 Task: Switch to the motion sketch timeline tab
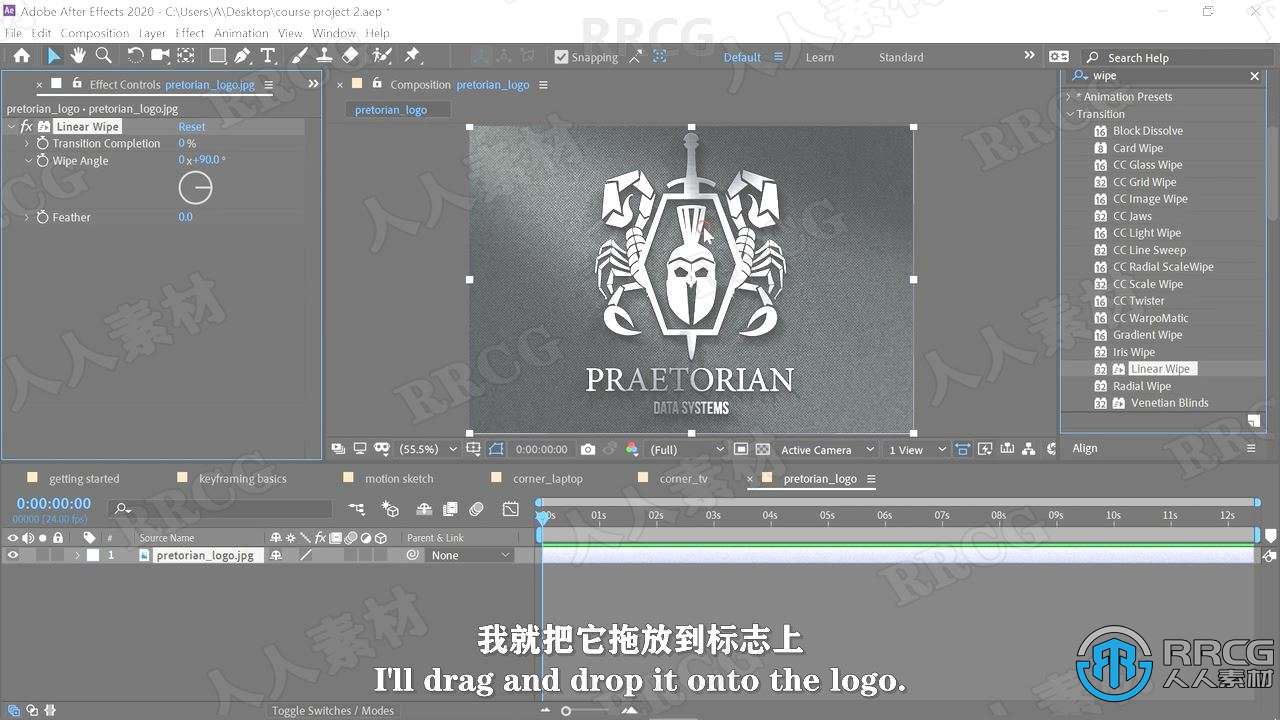(x=399, y=479)
